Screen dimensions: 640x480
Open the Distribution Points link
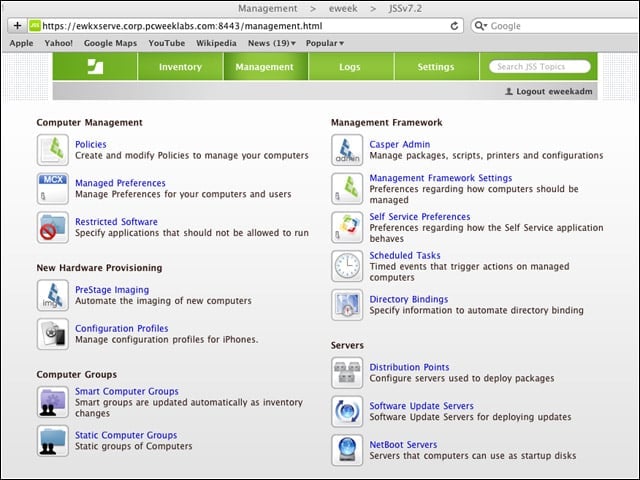pos(409,367)
